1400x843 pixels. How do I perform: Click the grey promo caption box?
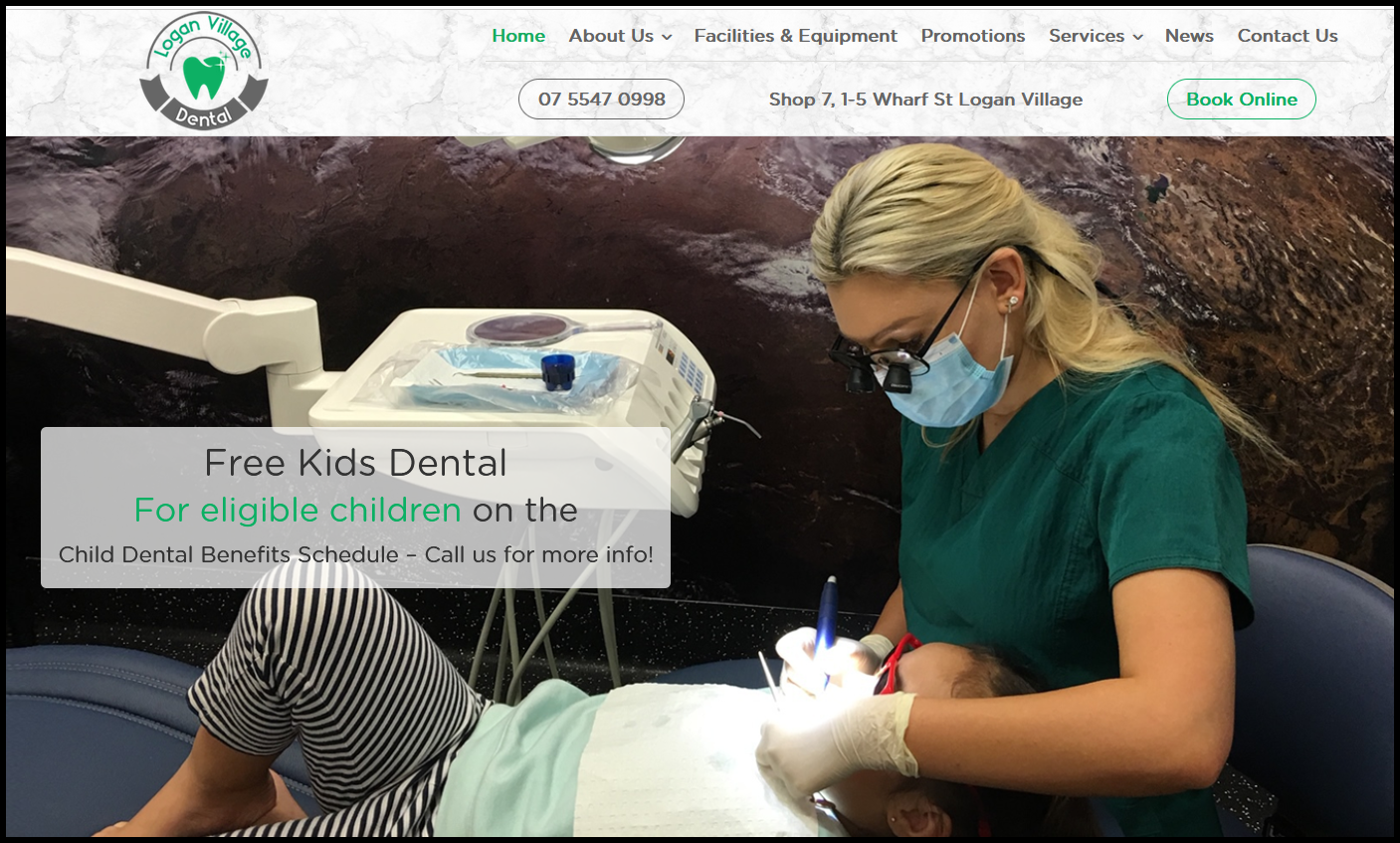coord(355,508)
